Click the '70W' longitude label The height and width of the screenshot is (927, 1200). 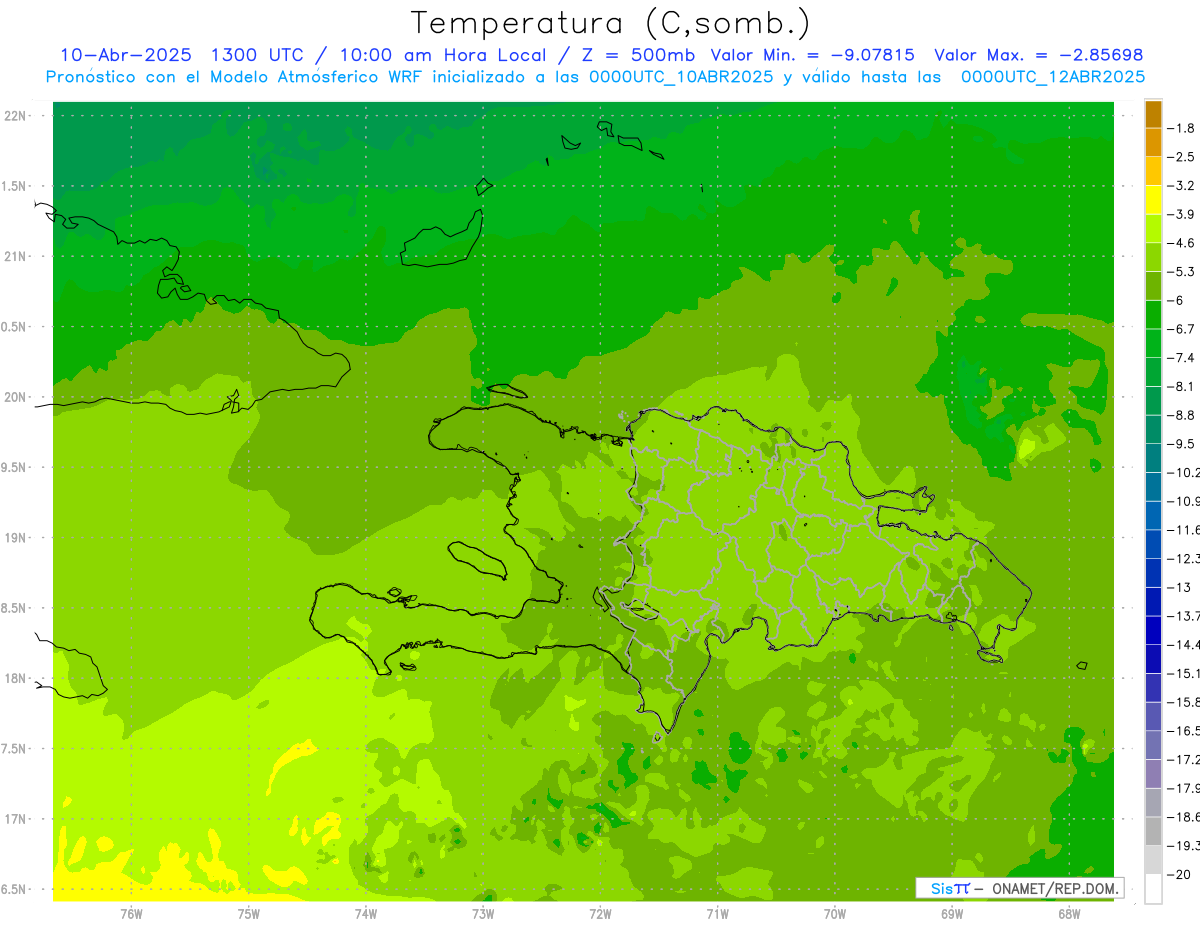coord(835,913)
